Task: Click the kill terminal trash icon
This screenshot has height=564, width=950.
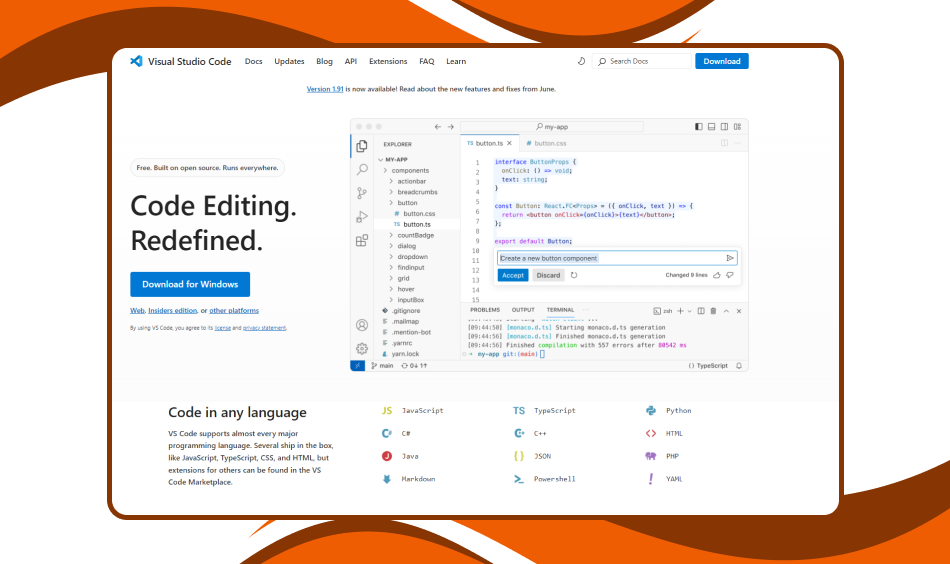Action: (713, 311)
